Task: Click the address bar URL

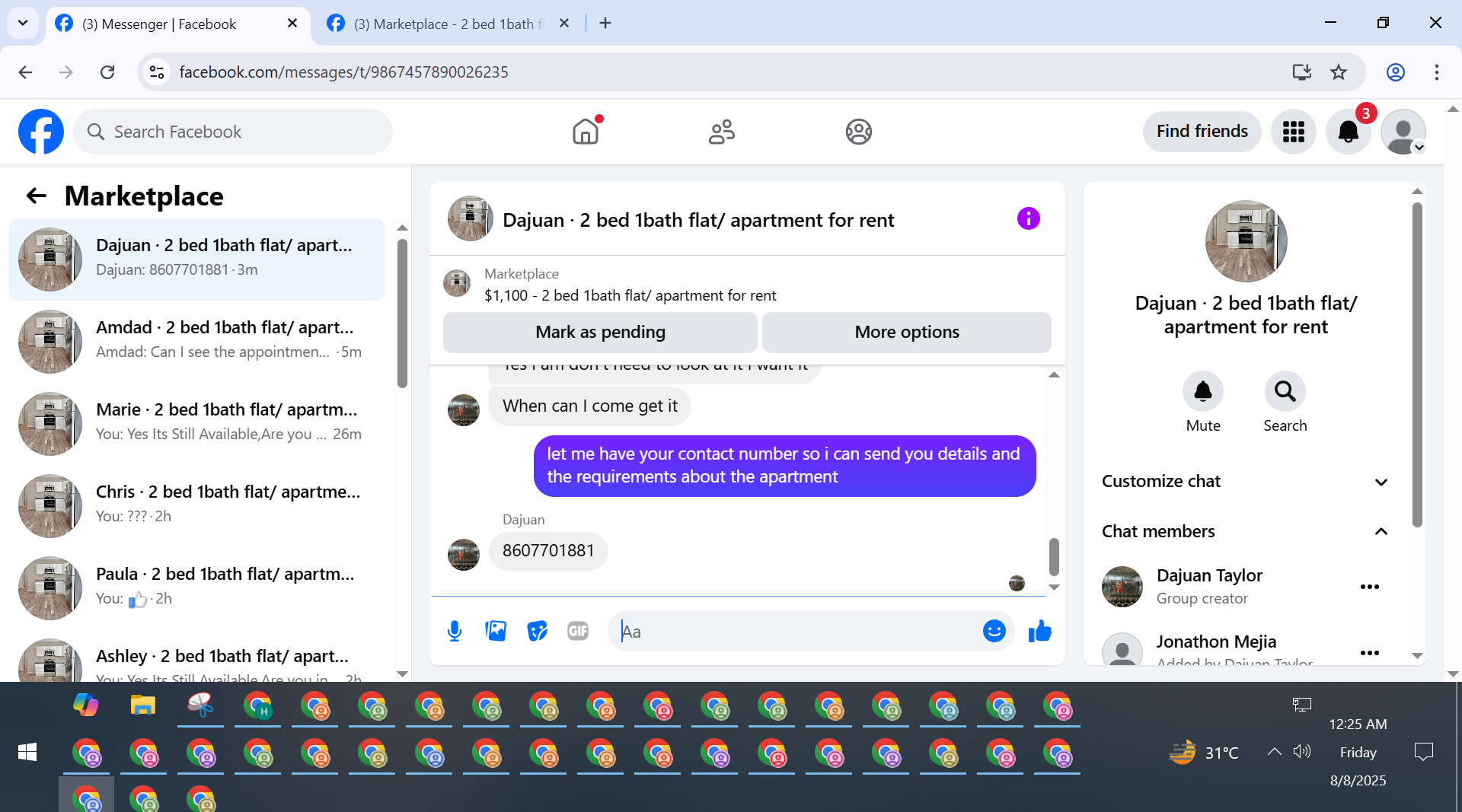Action: (343, 72)
